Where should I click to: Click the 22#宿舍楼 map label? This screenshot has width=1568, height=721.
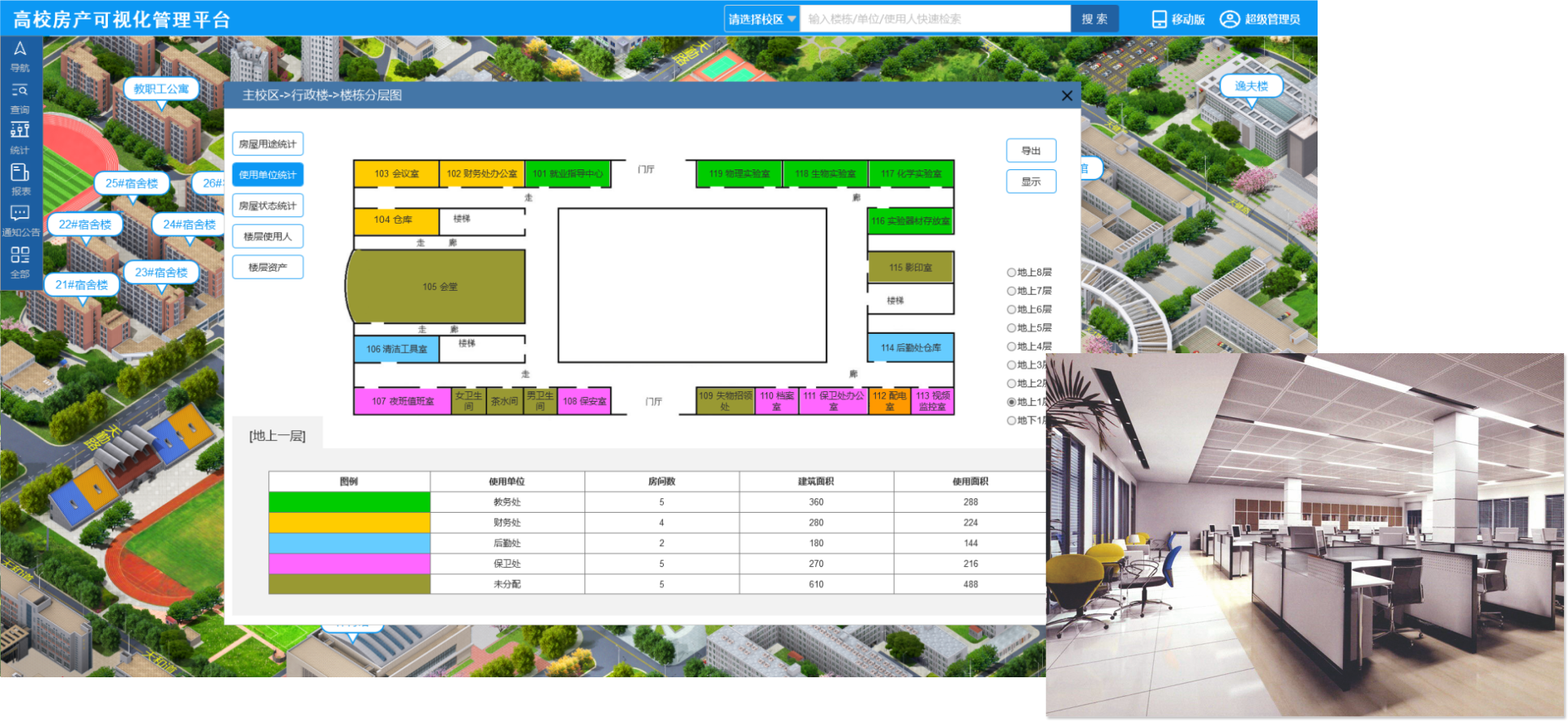tap(84, 224)
